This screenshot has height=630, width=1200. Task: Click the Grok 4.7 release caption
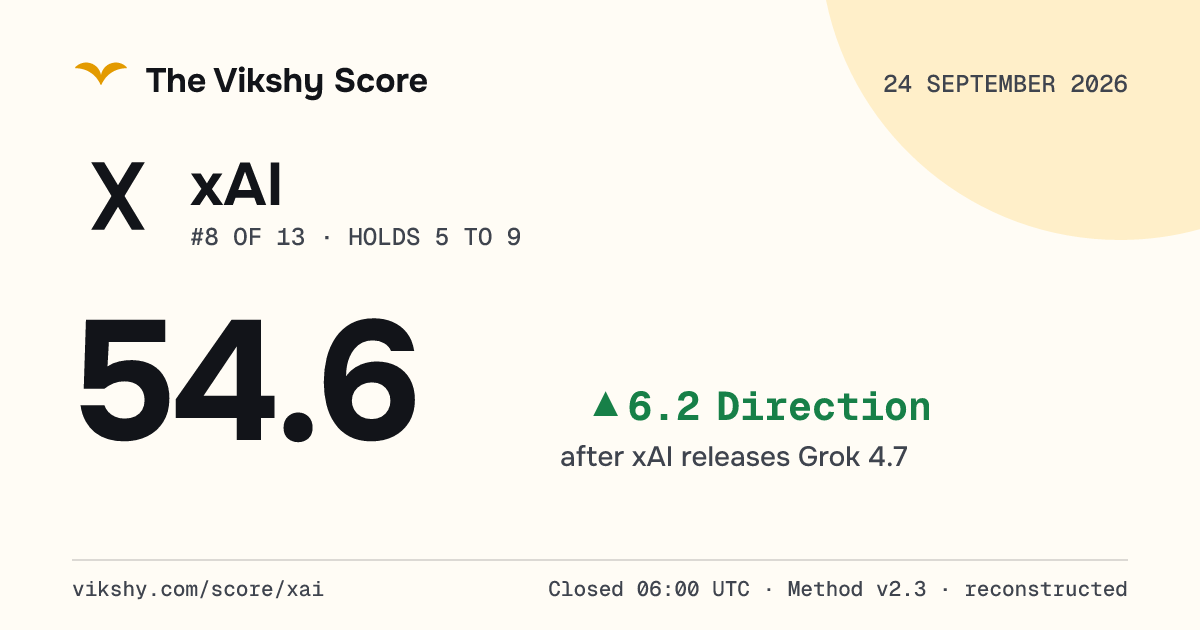[x=734, y=457]
